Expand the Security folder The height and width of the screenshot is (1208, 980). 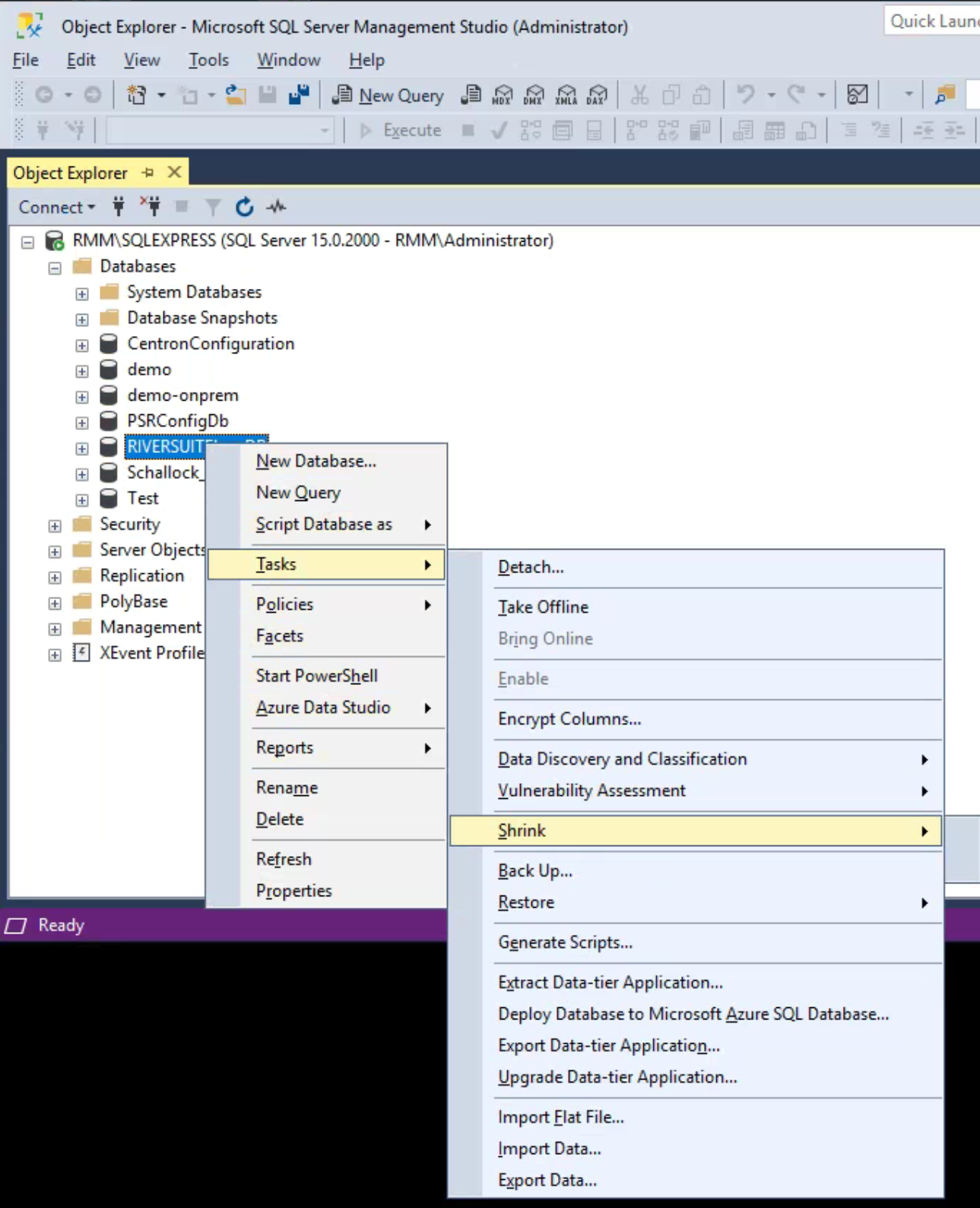coord(55,526)
